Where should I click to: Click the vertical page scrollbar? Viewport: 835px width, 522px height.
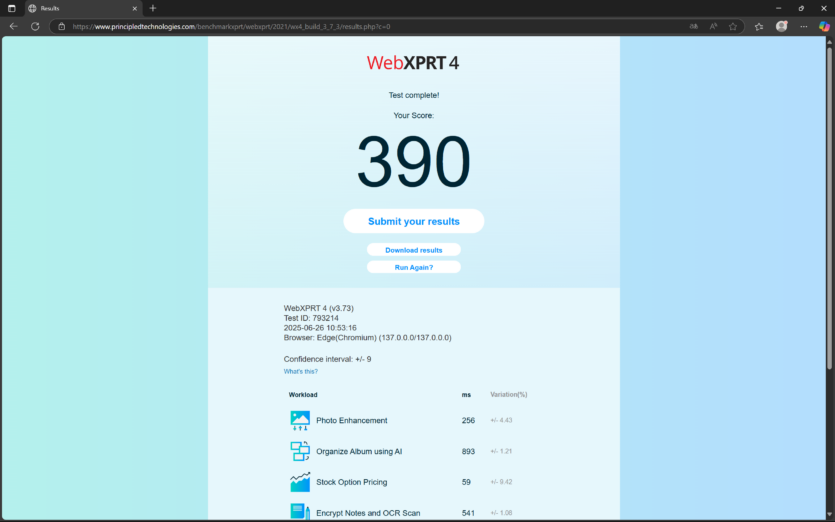[x=829, y=208]
